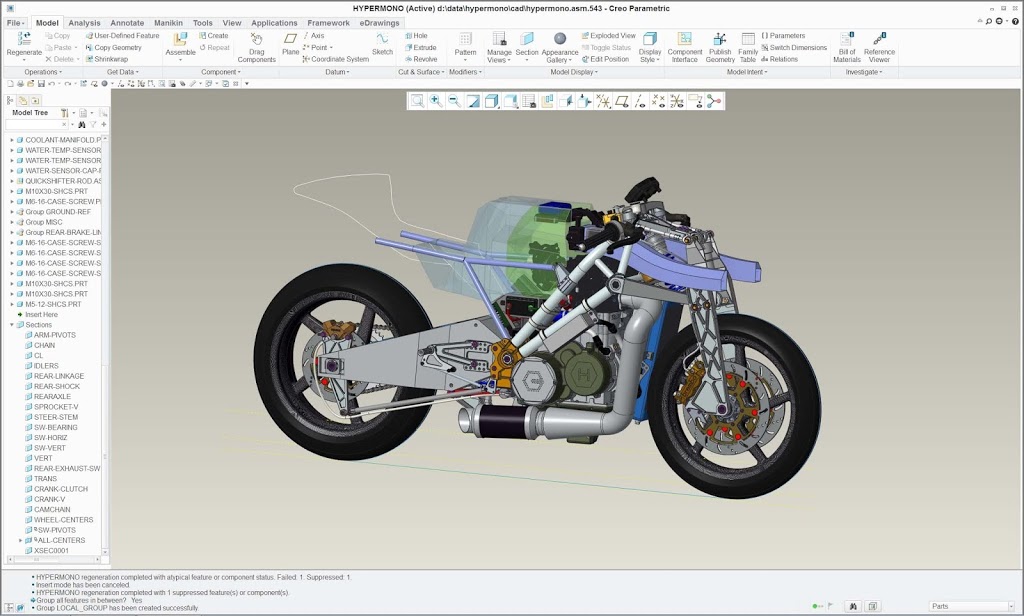Activate the Drag Components tool

[256, 40]
